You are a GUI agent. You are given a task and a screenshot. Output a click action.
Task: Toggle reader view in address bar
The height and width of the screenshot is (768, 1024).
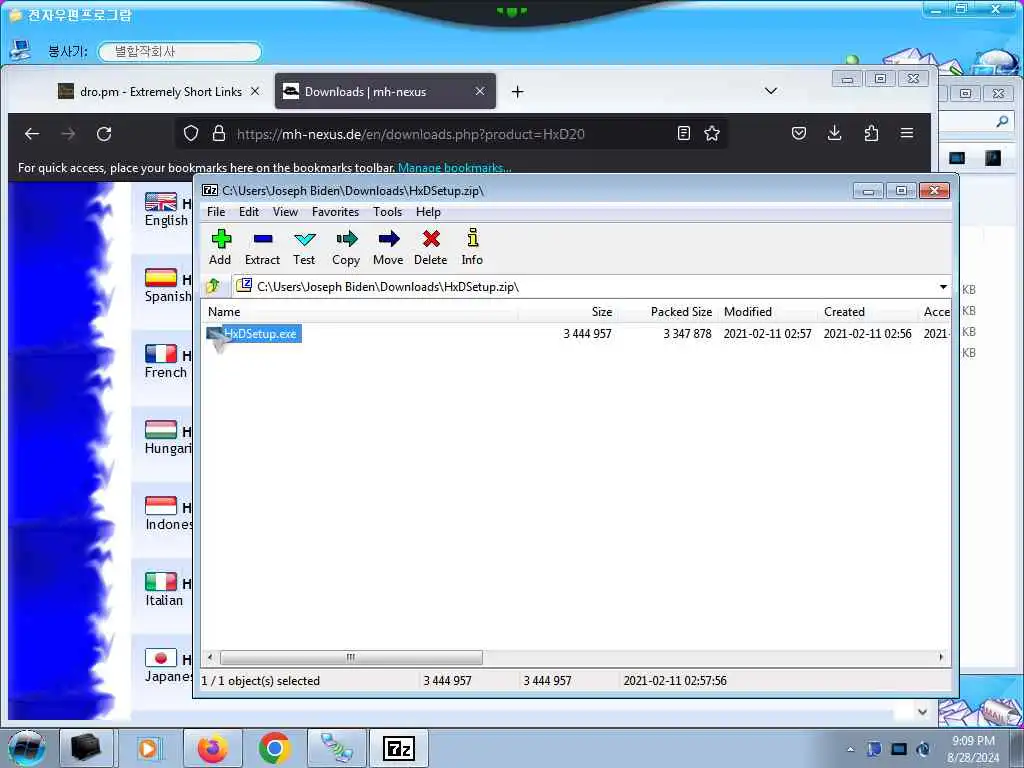point(684,134)
